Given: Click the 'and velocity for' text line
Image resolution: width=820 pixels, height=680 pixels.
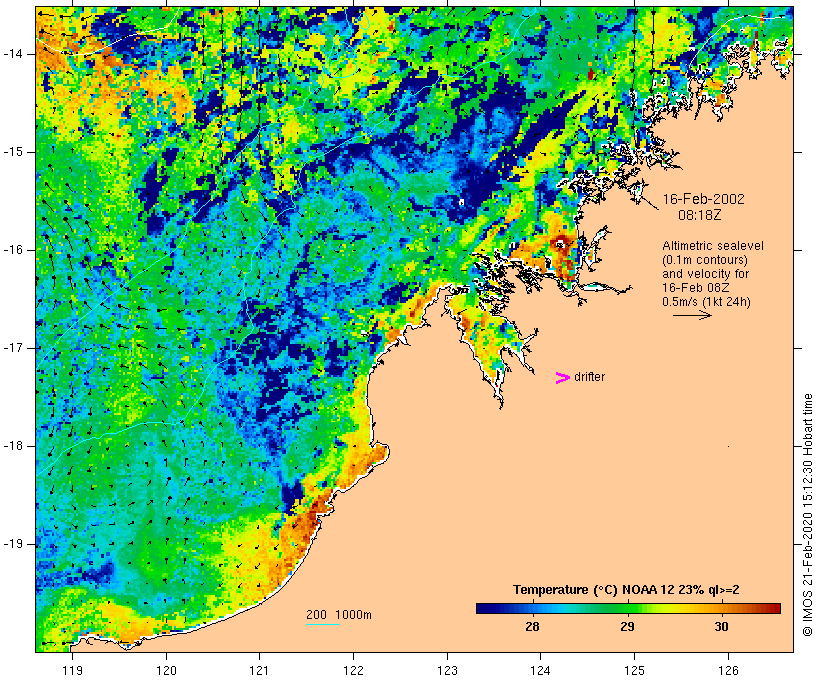Looking at the screenshot, I should coord(705,274).
